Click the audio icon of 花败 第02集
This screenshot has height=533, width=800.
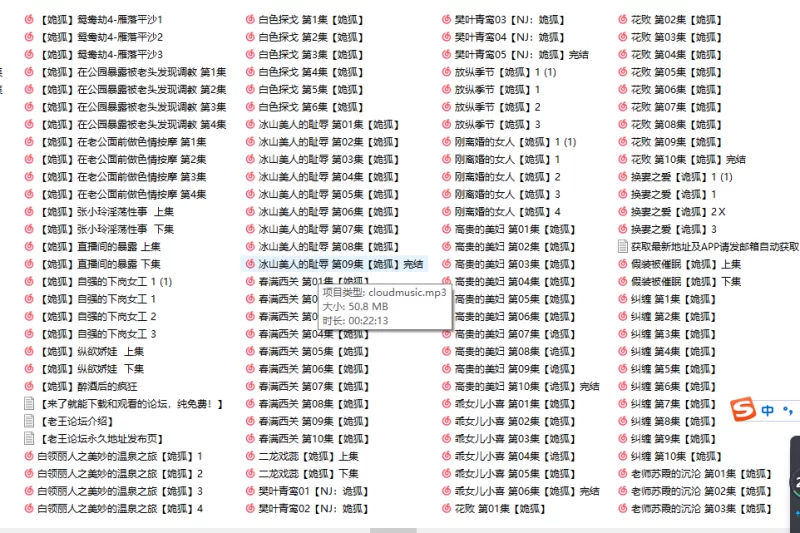coord(622,20)
